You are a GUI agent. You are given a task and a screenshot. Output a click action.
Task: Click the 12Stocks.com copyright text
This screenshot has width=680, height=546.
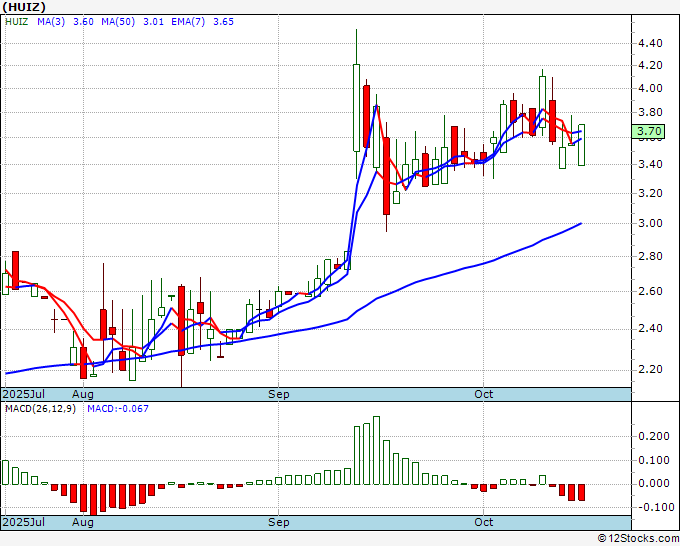(638, 539)
